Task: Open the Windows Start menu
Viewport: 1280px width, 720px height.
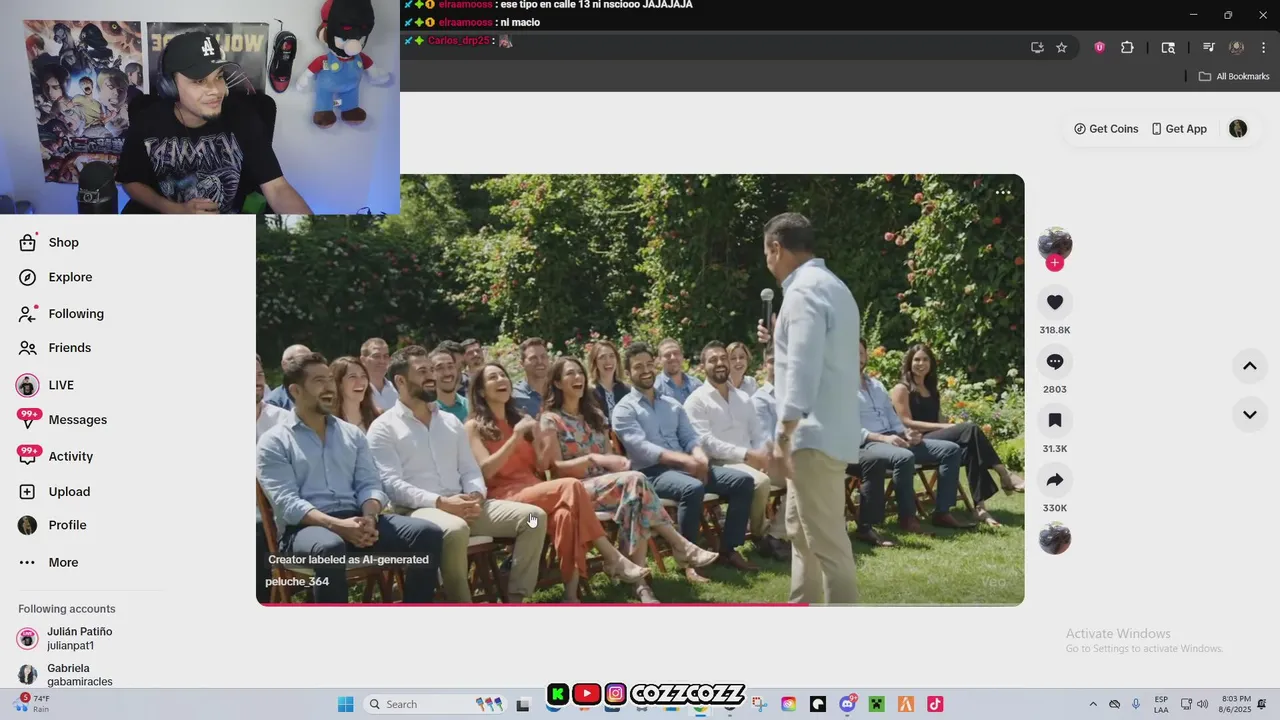Action: tap(346, 704)
